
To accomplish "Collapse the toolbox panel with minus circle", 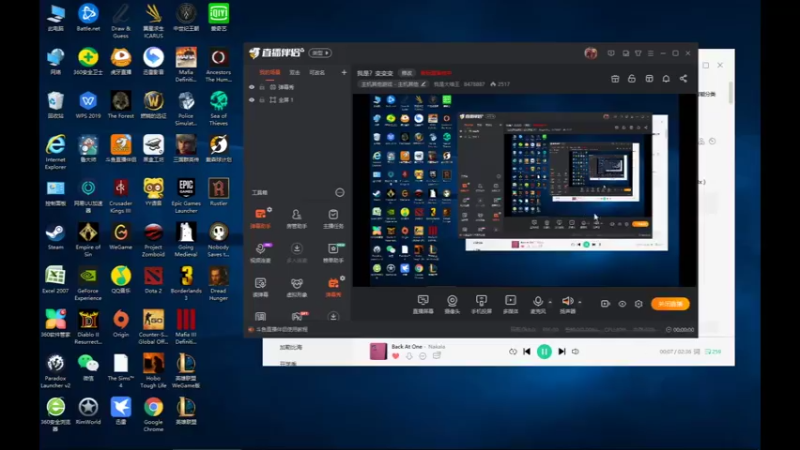I will 339,192.
